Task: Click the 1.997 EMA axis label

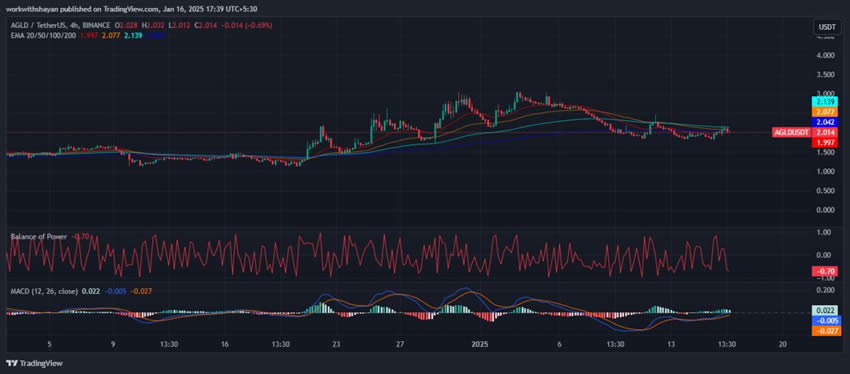Action: click(824, 142)
